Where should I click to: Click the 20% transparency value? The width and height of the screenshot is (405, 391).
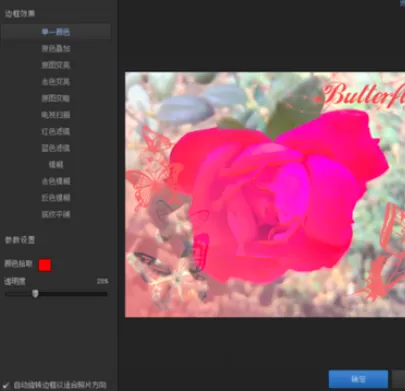click(102, 281)
